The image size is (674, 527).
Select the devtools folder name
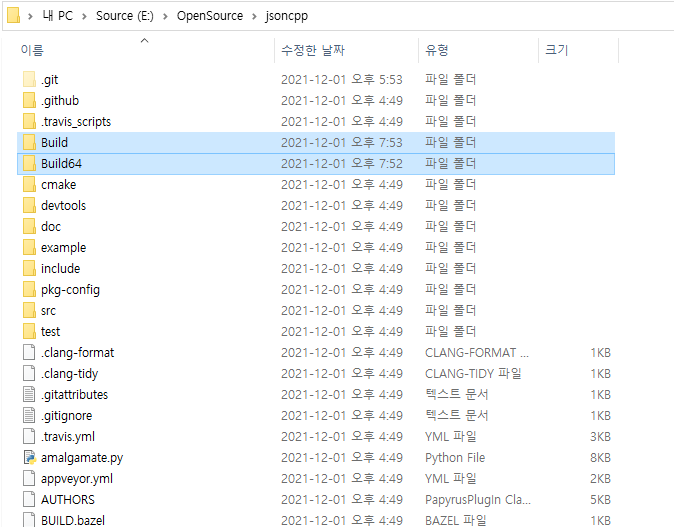64,205
